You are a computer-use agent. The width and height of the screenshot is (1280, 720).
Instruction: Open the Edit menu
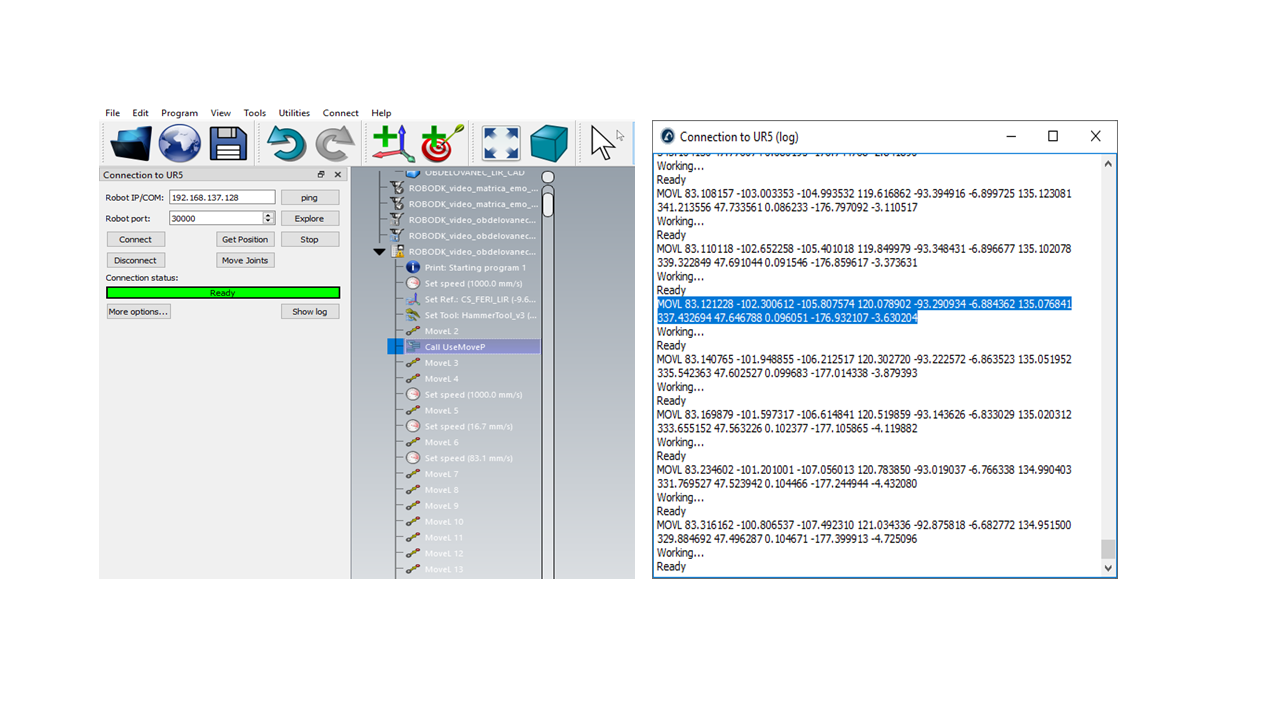140,113
